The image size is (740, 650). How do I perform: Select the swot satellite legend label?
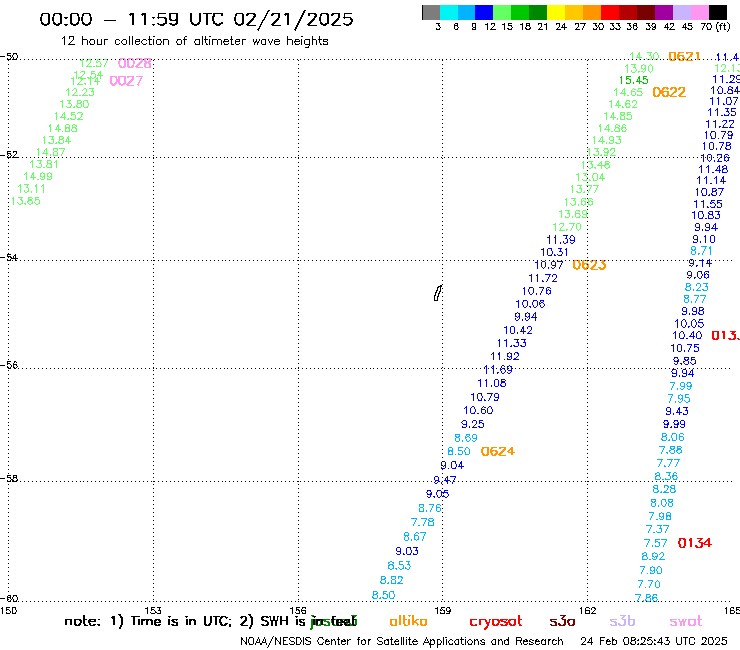point(686,621)
